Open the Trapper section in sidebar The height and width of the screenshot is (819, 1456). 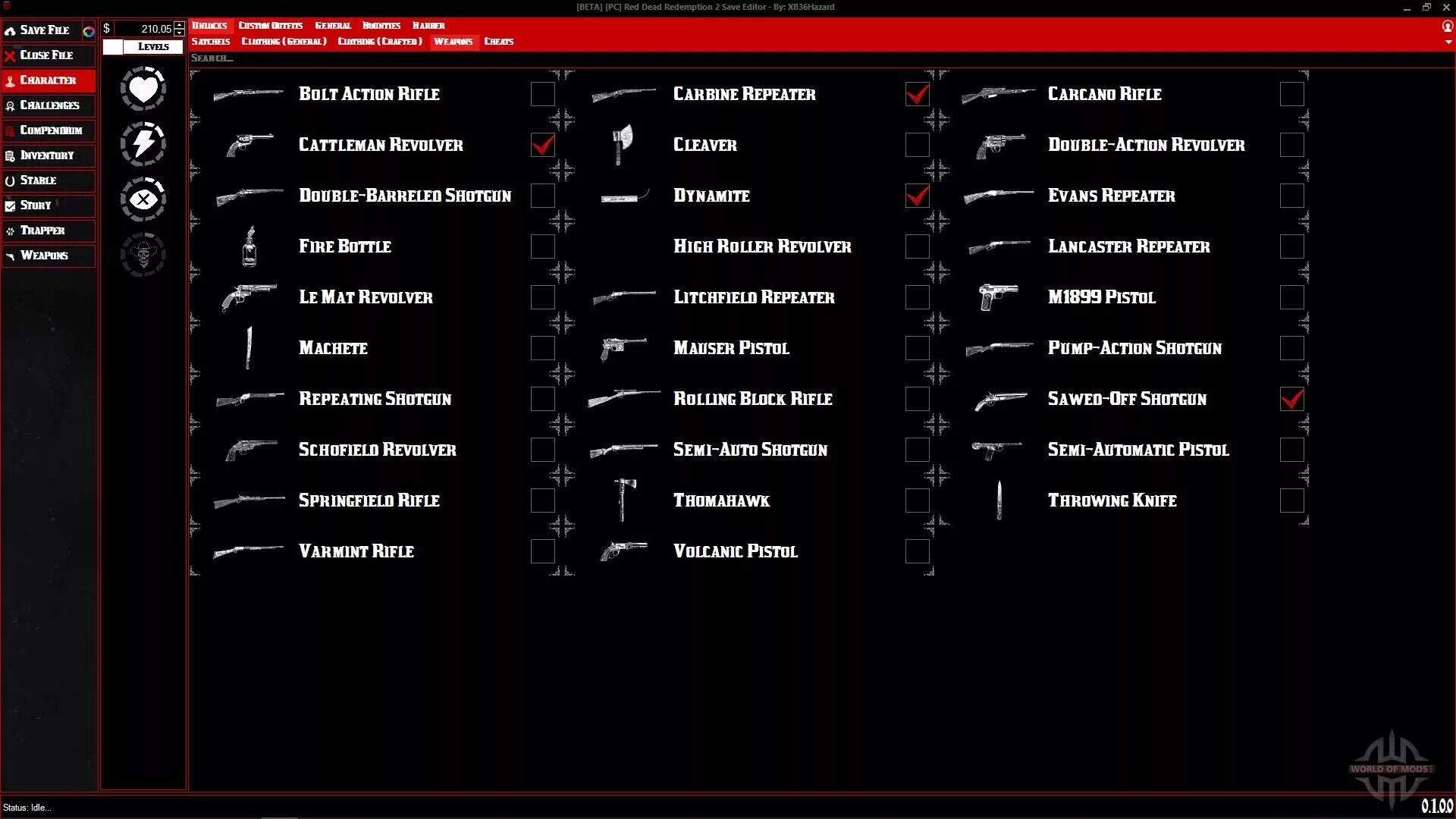(49, 231)
